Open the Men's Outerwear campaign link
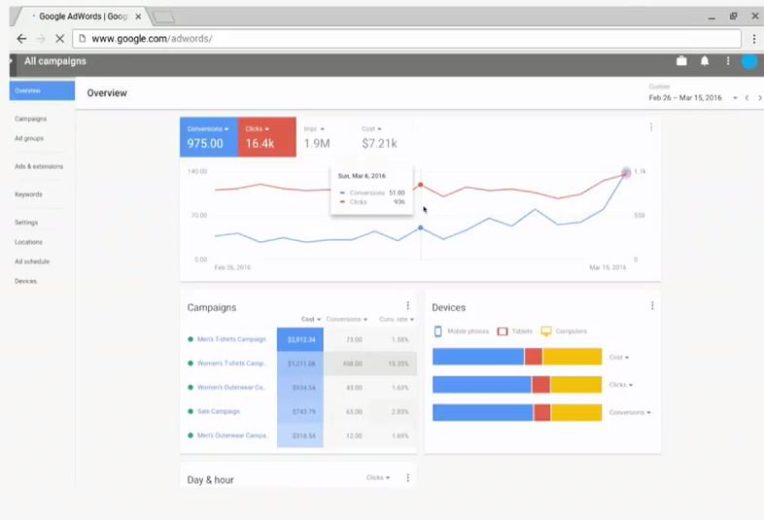This screenshot has height=520, width=764. pyautogui.click(x=232, y=435)
